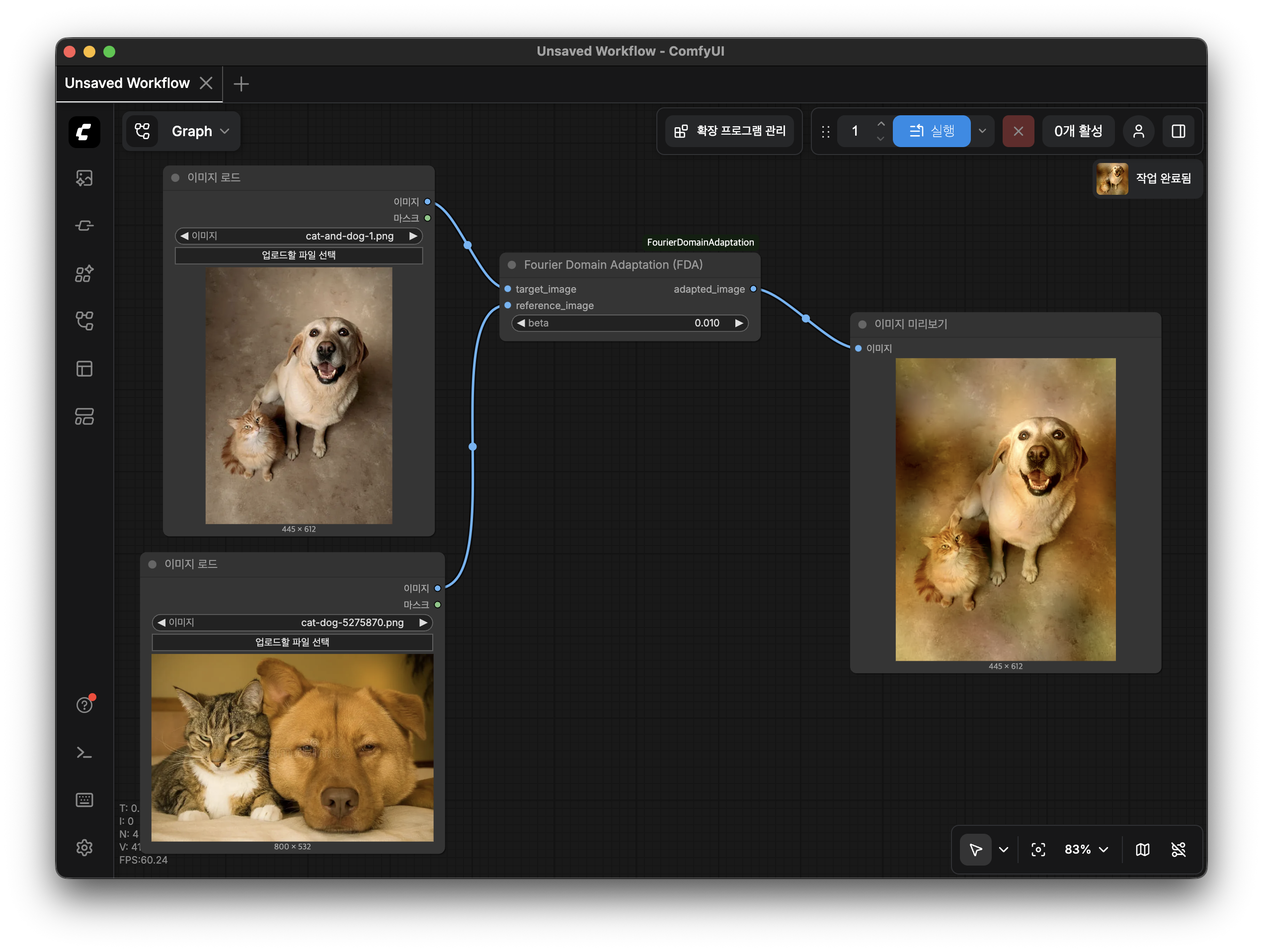
Task: Open the node library sparkle icon
Action: 84,274
